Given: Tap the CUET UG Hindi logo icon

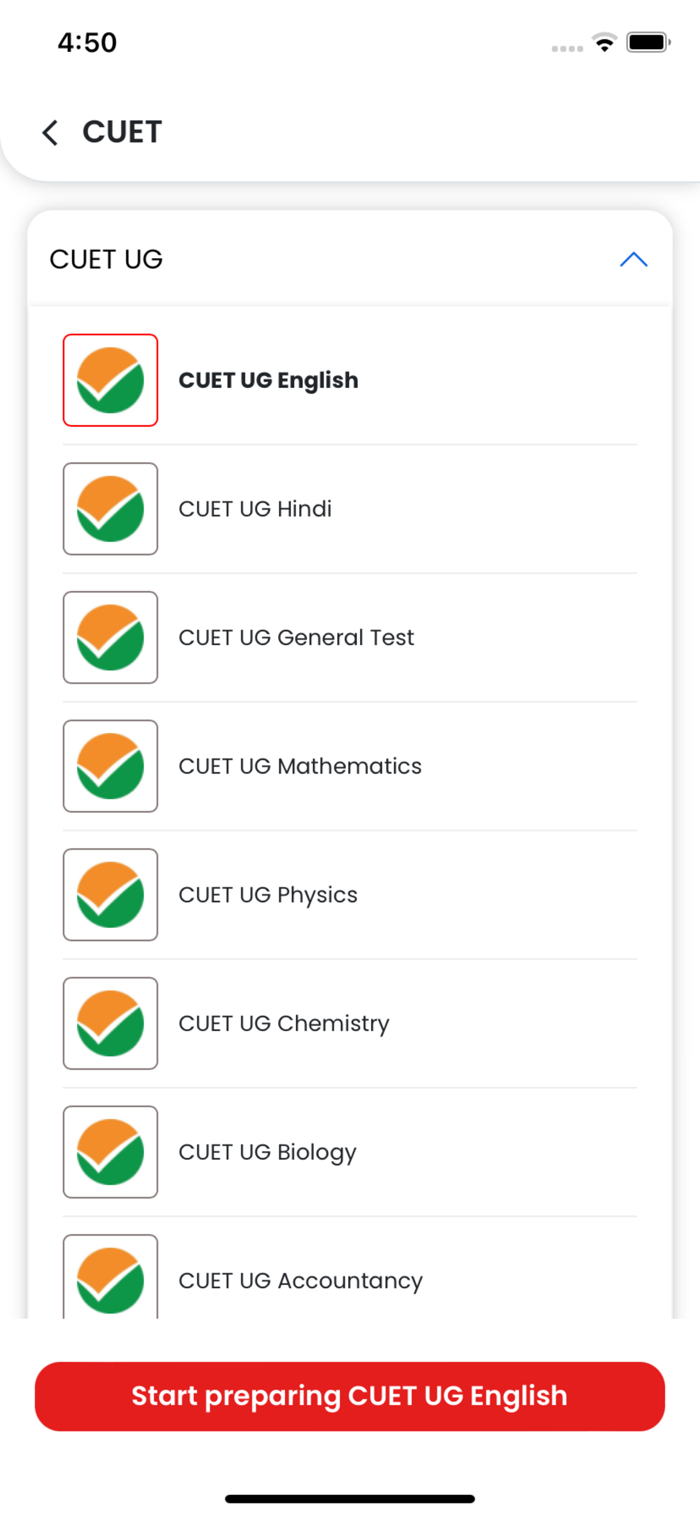Looking at the screenshot, I should [110, 509].
